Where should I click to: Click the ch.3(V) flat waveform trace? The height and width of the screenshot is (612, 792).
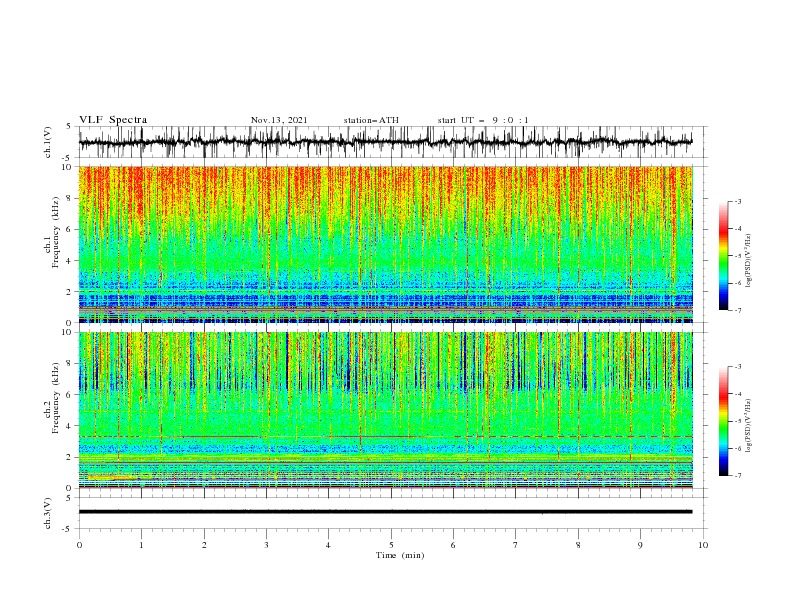pyautogui.click(x=386, y=512)
